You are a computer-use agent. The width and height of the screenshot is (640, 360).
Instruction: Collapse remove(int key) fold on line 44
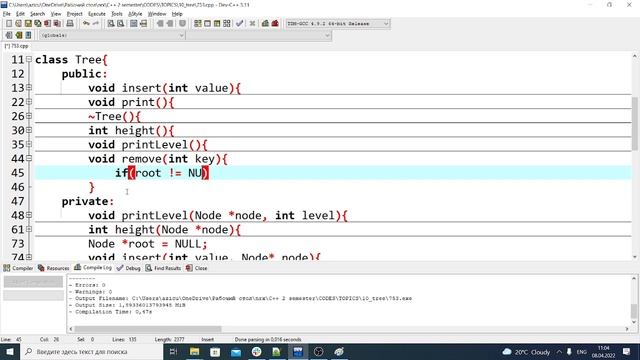click(x=29, y=158)
